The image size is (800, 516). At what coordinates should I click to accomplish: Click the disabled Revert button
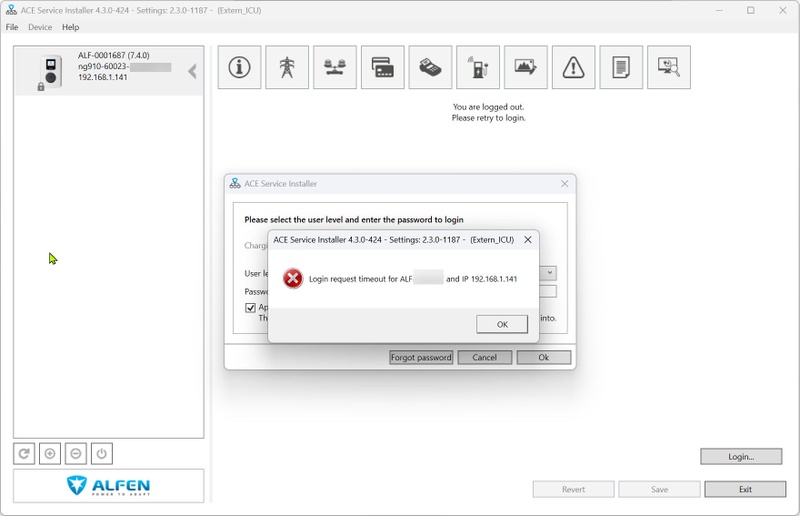point(573,489)
